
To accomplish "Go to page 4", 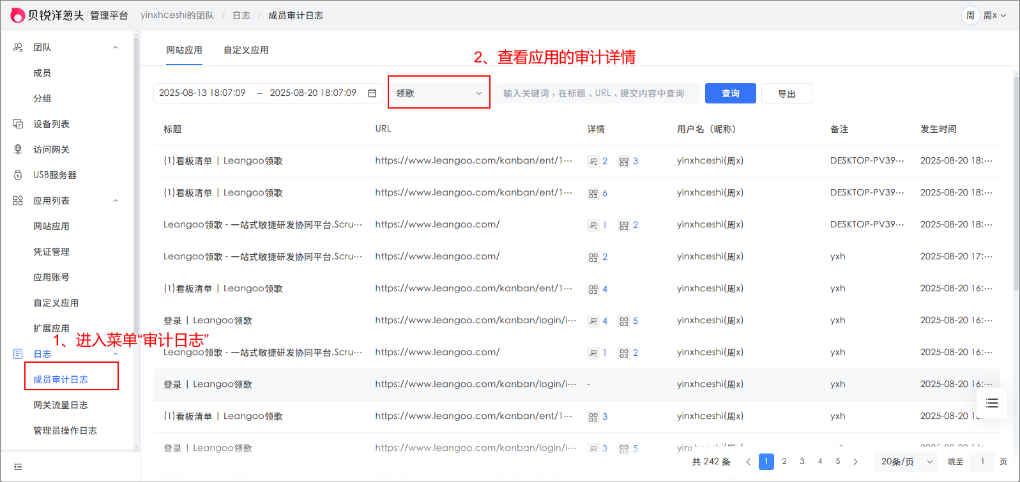I will (x=820, y=461).
